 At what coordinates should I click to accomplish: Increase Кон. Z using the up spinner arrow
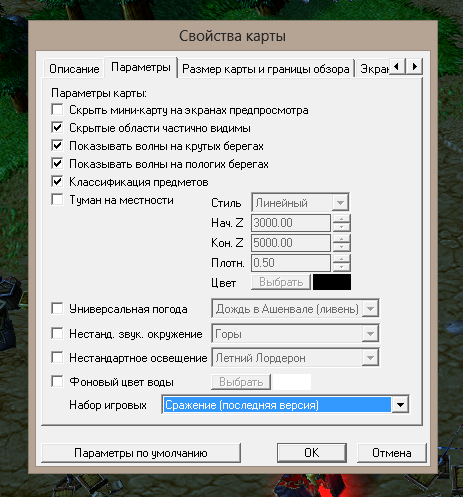pyautogui.click(x=341, y=239)
